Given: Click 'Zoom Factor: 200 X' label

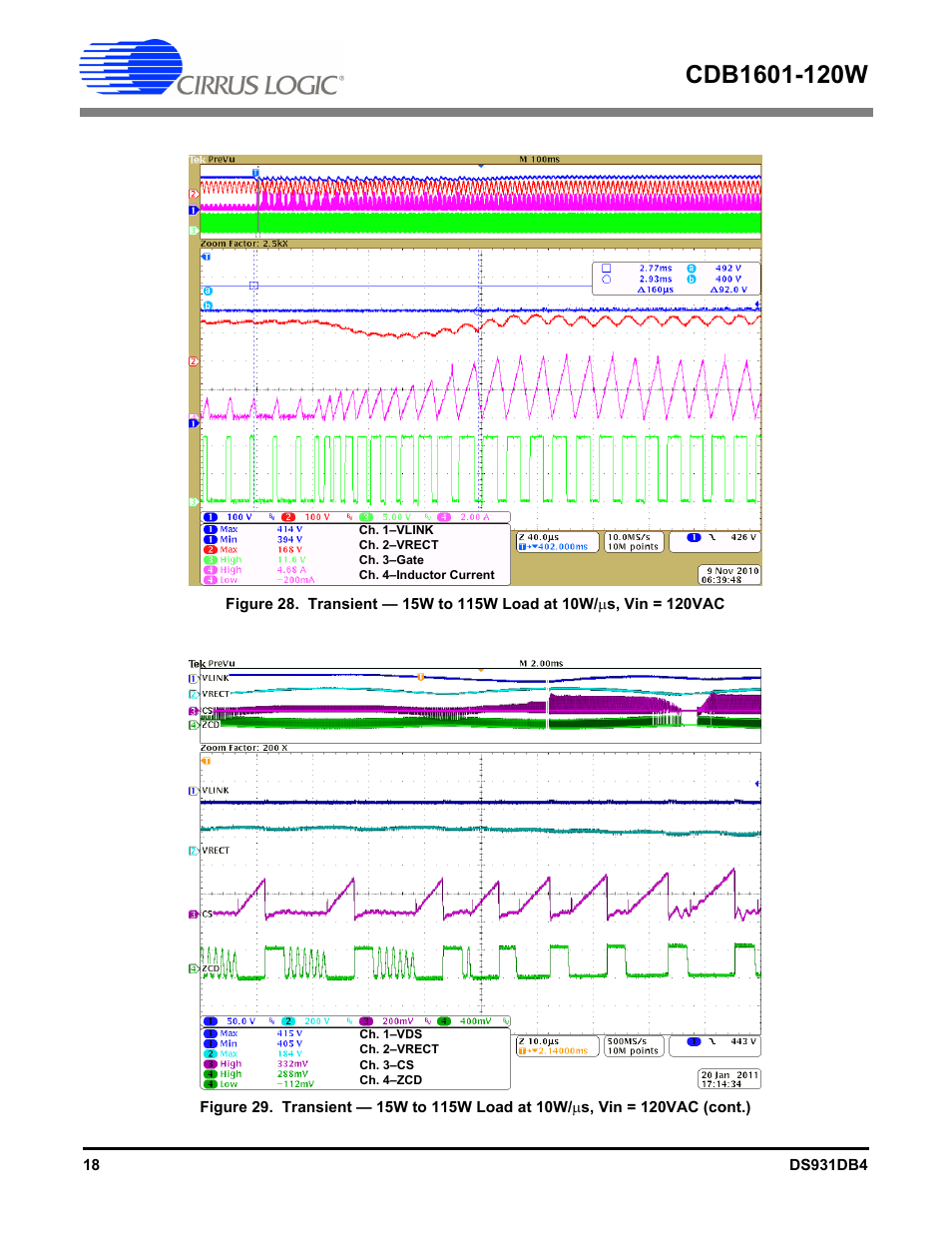Looking at the screenshot, I should [244, 748].
